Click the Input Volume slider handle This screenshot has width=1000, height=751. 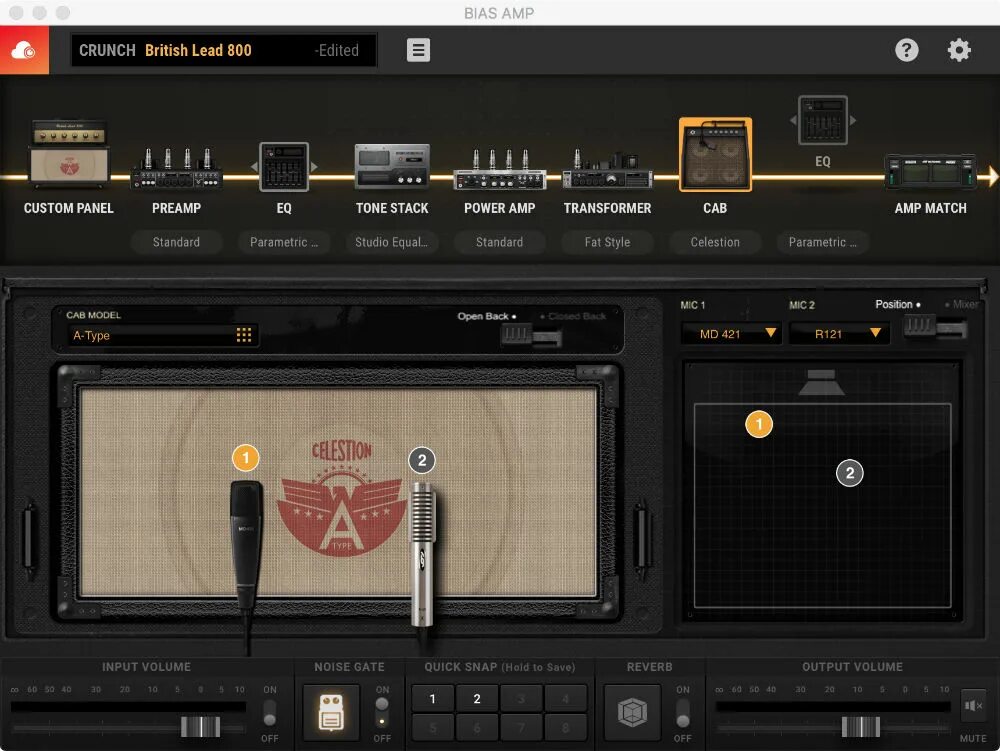point(200,727)
